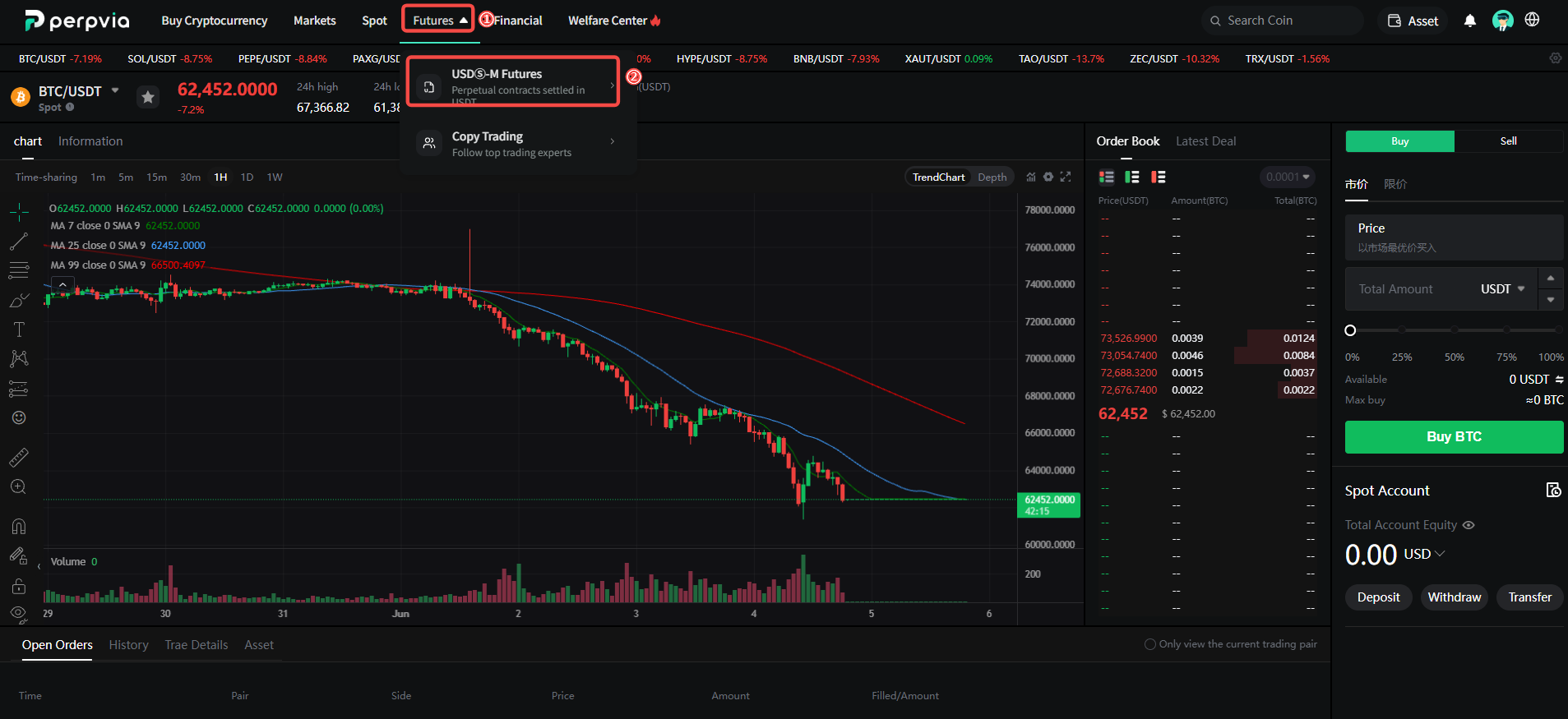The width and height of the screenshot is (1568, 719).
Task: Hide all drawings with eye icon
Action: click(19, 614)
